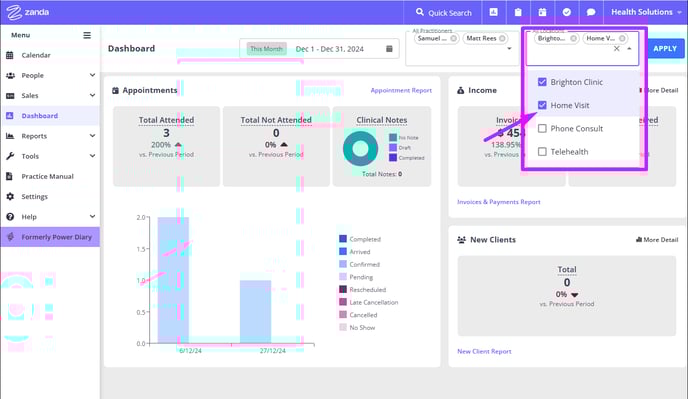Click the Settings gear sidebar icon
The image size is (688, 399).
coord(10,197)
